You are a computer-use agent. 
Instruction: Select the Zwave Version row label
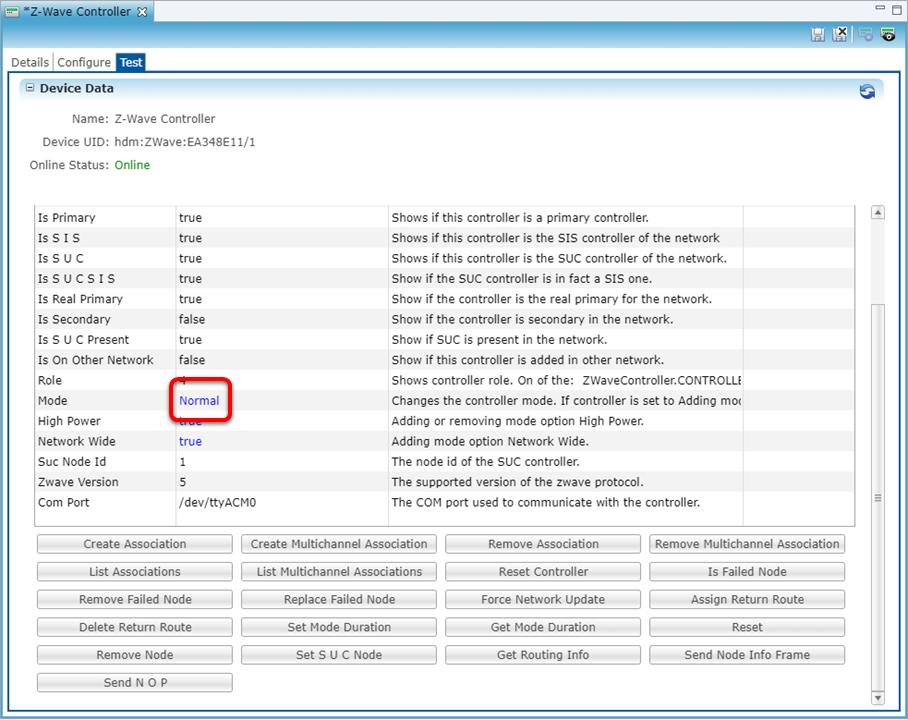[x=78, y=482]
